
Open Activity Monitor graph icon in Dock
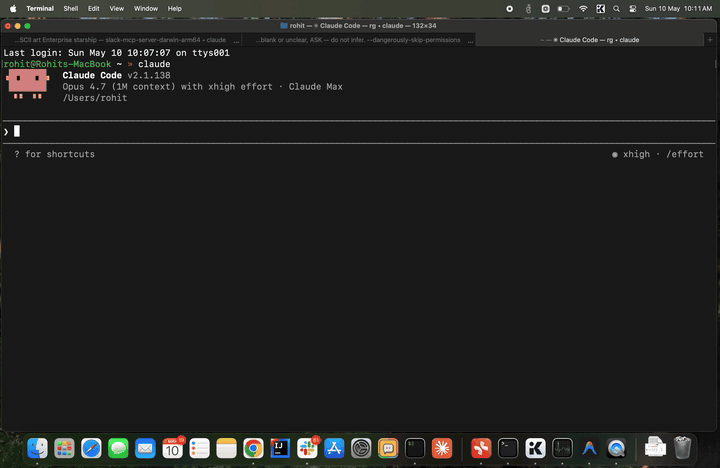[562, 448]
